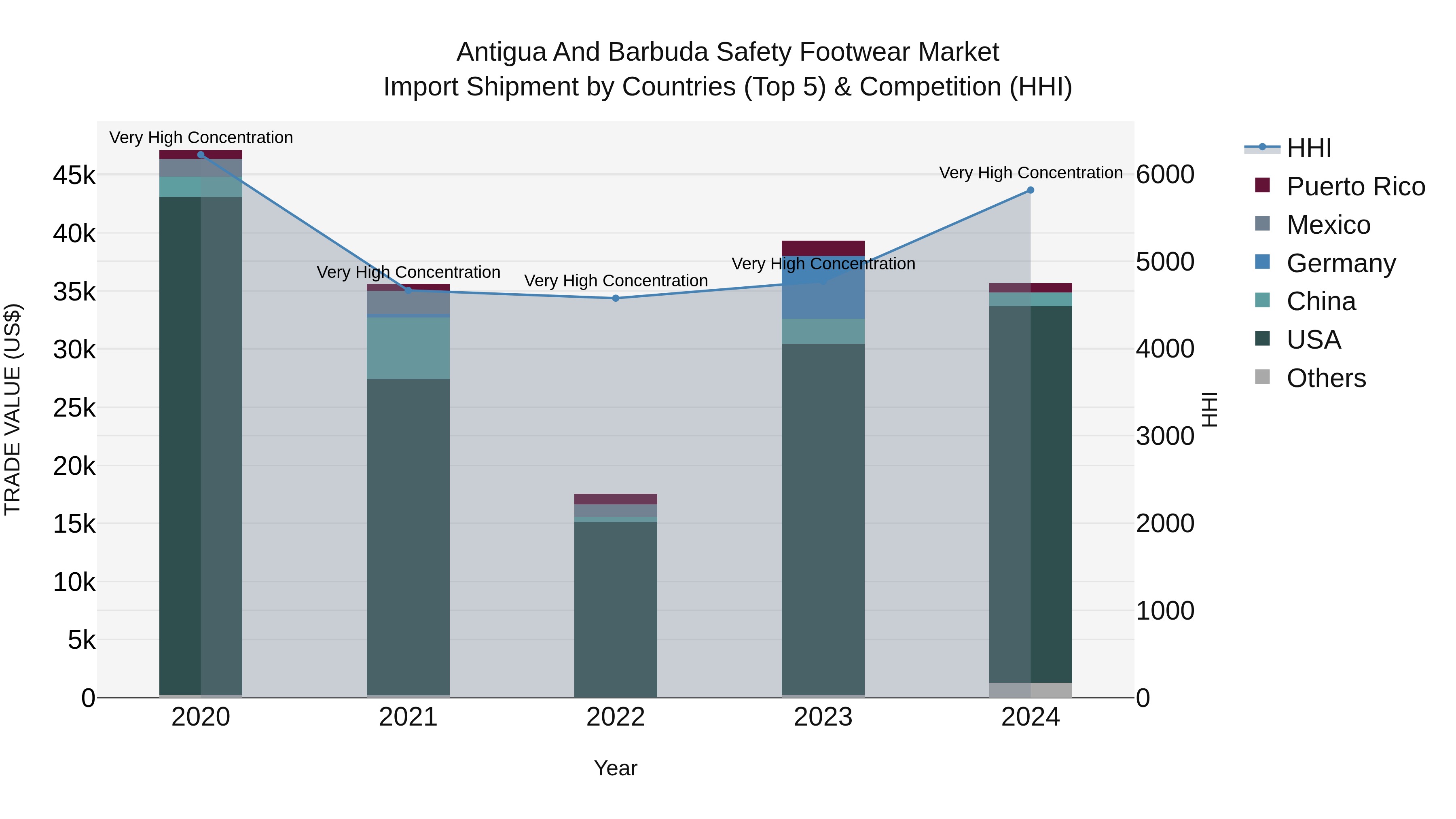Select the 2022 USA bar segment
The width and height of the screenshot is (1456, 819).
coord(616,610)
